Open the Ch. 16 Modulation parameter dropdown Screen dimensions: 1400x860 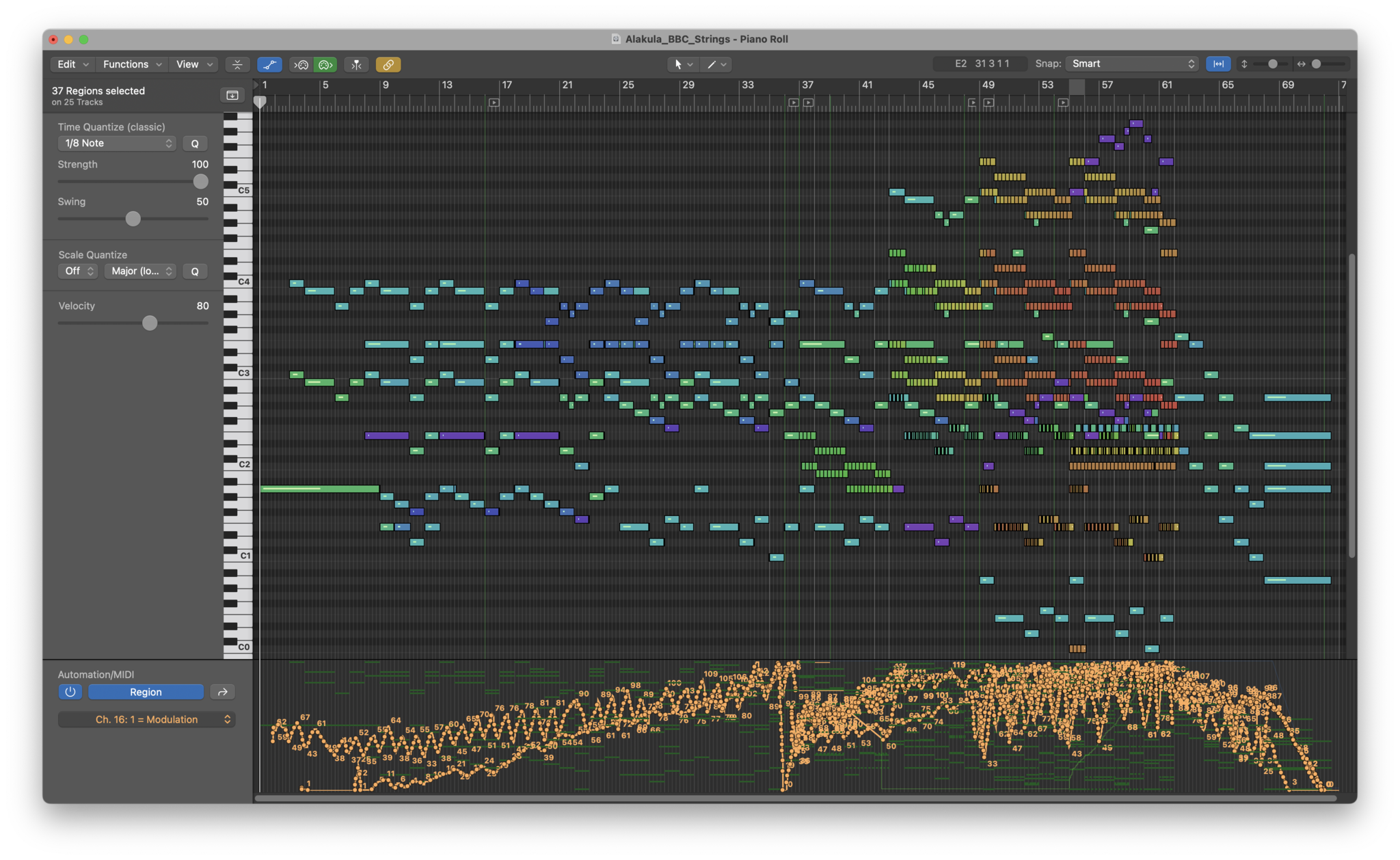146,719
